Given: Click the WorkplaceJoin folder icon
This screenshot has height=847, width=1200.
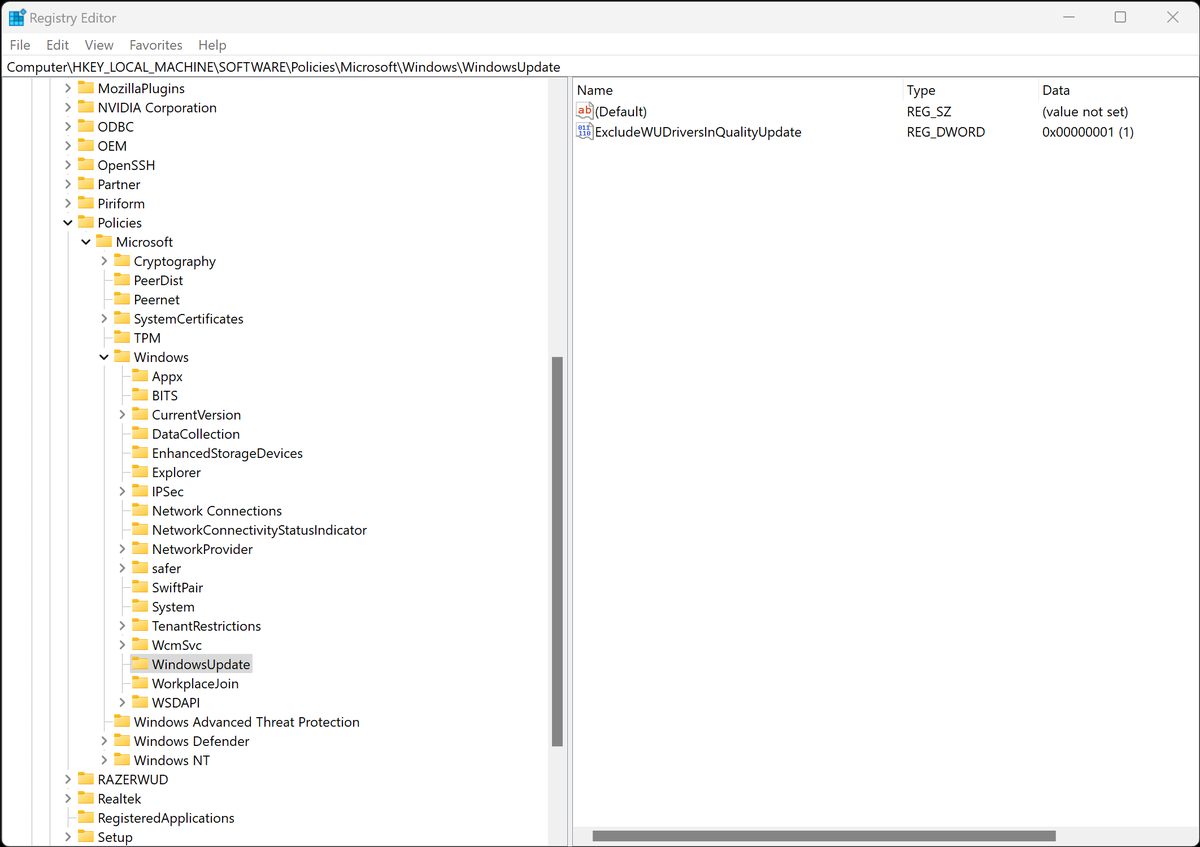Looking at the screenshot, I should (x=140, y=683).
